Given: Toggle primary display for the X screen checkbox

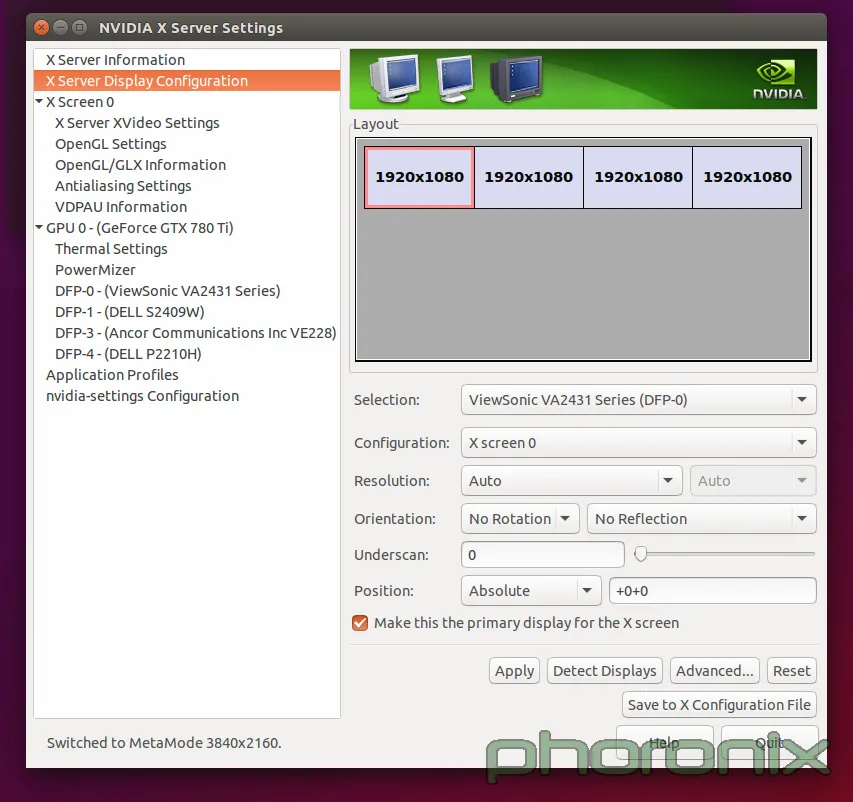Looking at the screenshot, I should (x=360, y=623).
